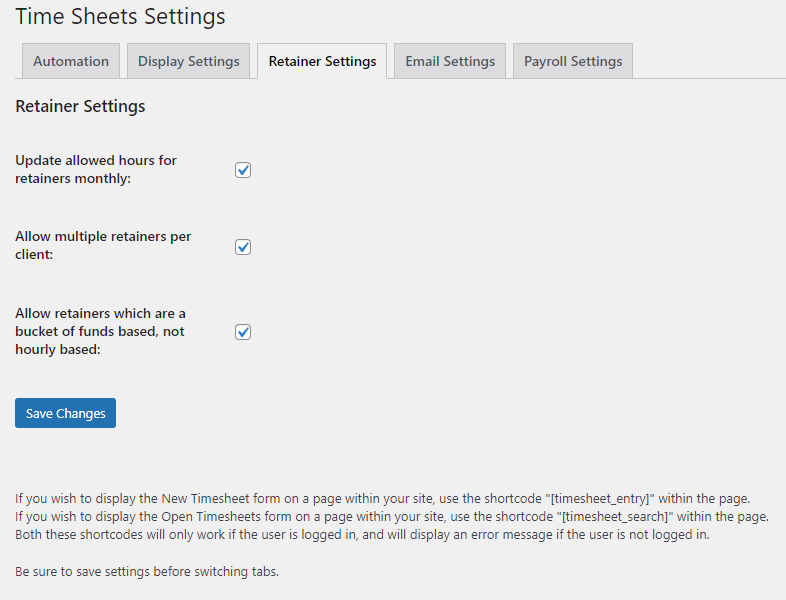The height and width of the screenshot is (600, 786).
Task: Click the [timesheet_entry] shortcode text
Action: 600,499
